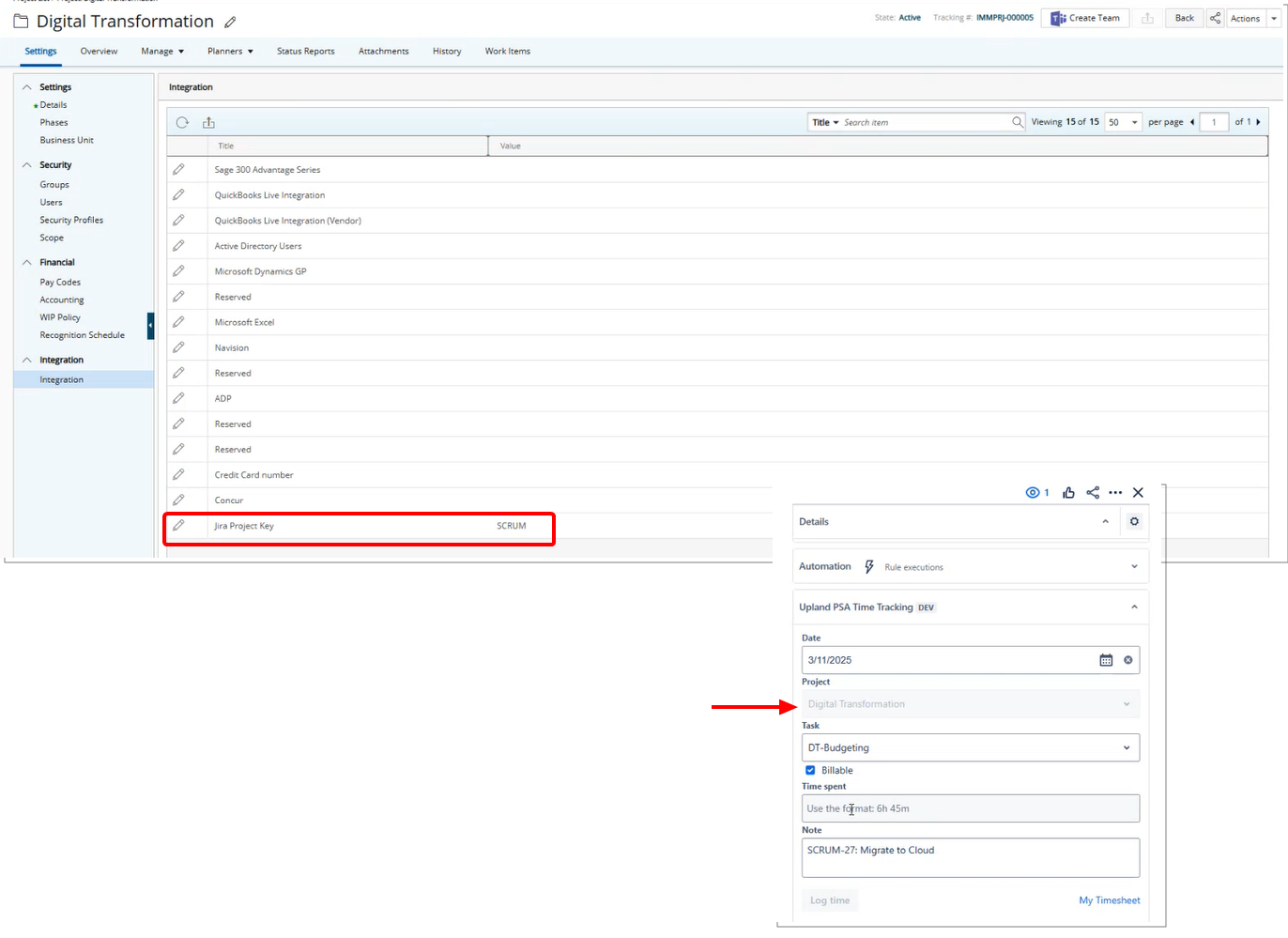
Task: Click the Create Team button
Action: coord(1084,18)
